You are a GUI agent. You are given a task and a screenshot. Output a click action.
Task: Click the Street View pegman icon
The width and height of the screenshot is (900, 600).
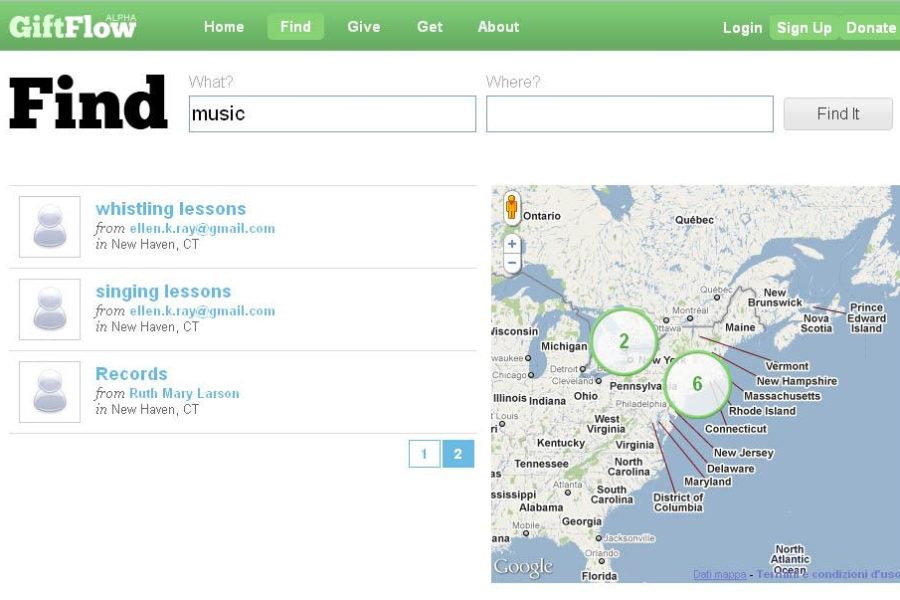512,207
